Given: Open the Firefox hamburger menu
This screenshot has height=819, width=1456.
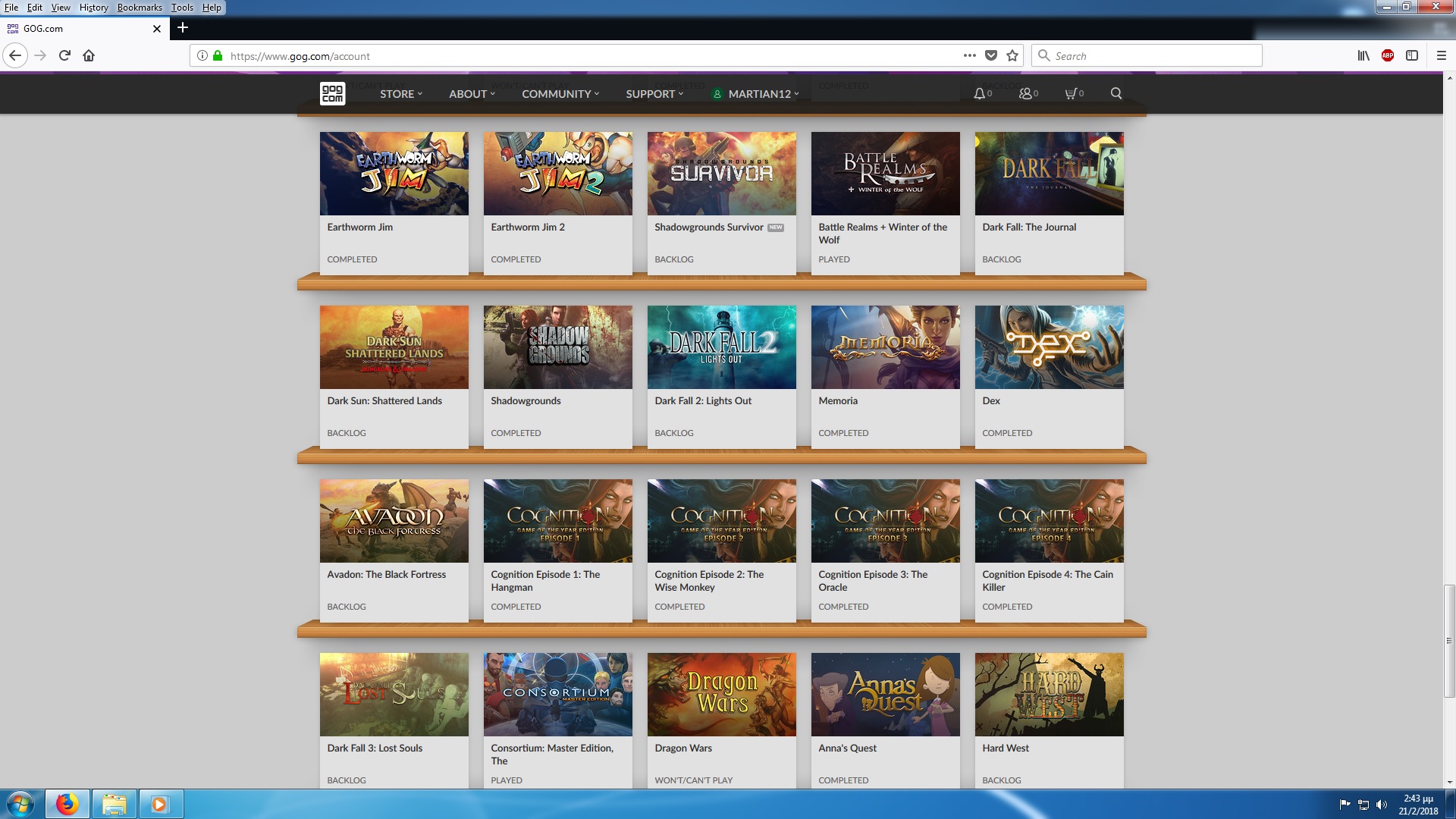Looking at the screenshot, I should (1442, 55).
